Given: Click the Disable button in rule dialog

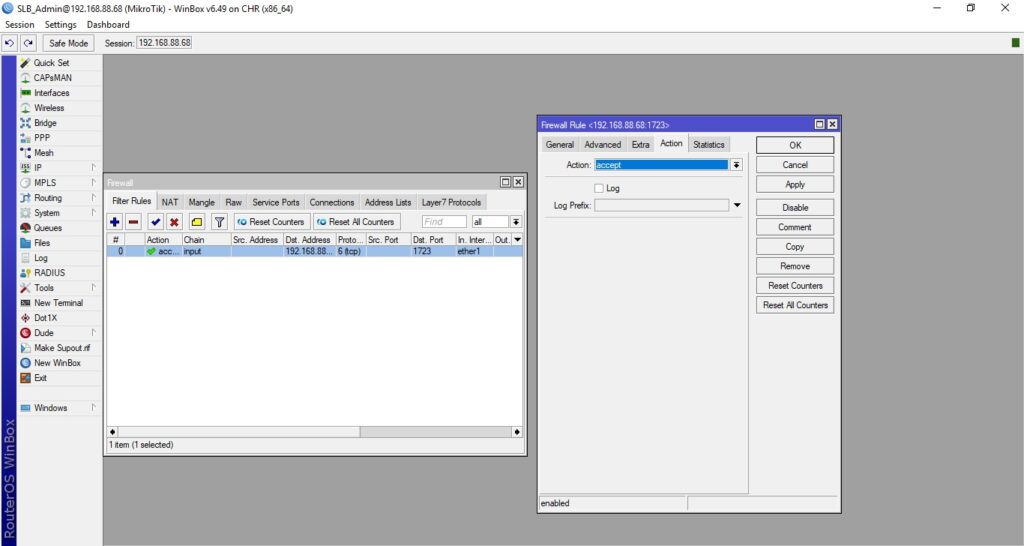Looking at the screenshot, I should coord(795,208).
